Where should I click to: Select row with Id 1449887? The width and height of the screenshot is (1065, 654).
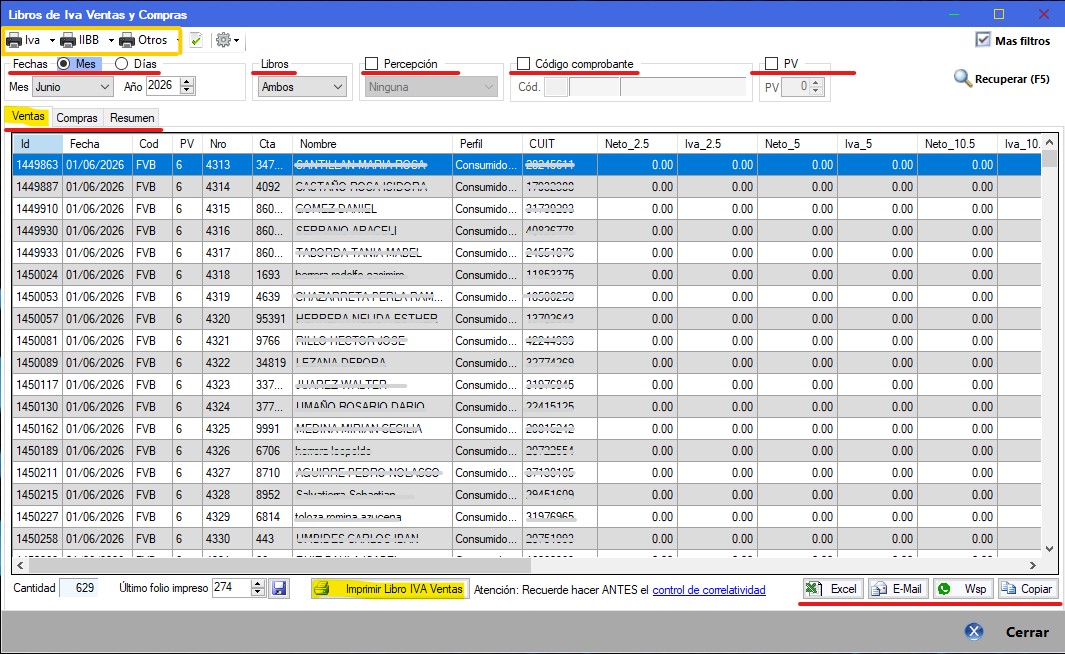[x=526, y=187]
